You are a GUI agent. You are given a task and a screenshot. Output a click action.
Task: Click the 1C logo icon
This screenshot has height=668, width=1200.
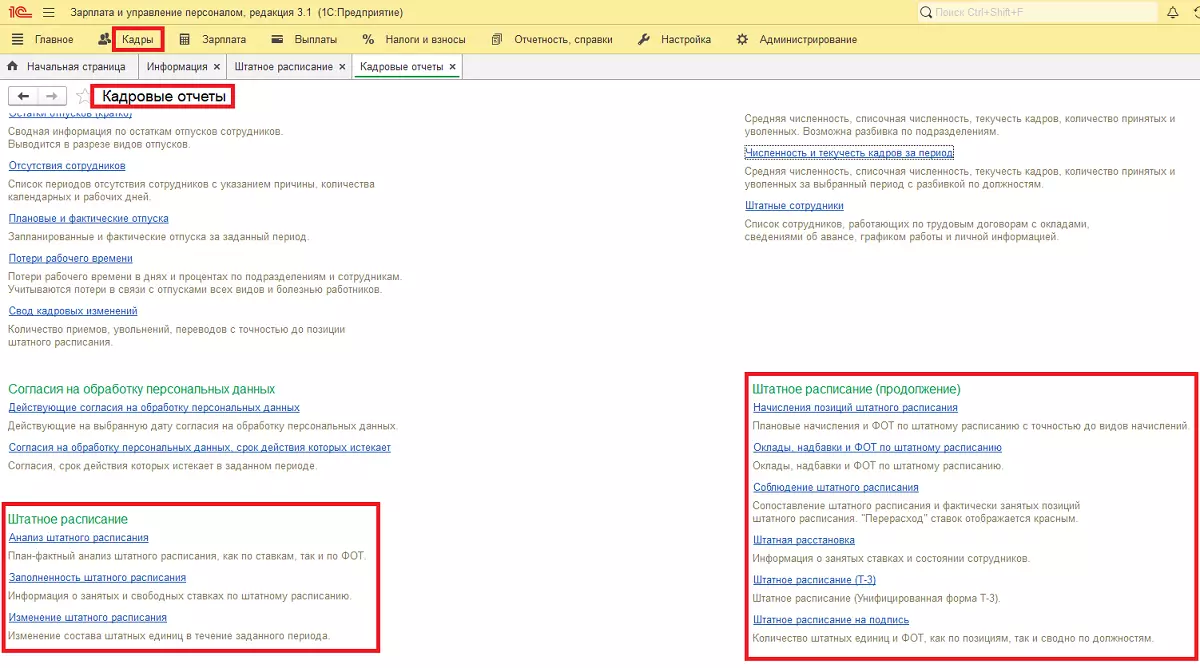[21, 12]
